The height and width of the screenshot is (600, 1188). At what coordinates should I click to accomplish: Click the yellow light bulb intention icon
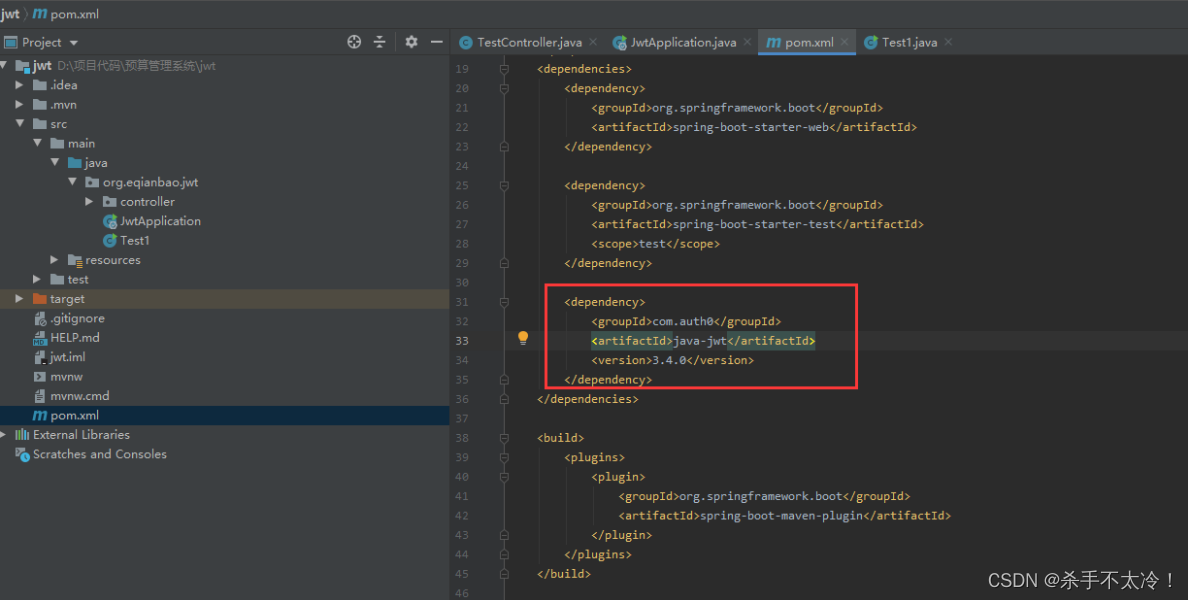tap(523, 338)
